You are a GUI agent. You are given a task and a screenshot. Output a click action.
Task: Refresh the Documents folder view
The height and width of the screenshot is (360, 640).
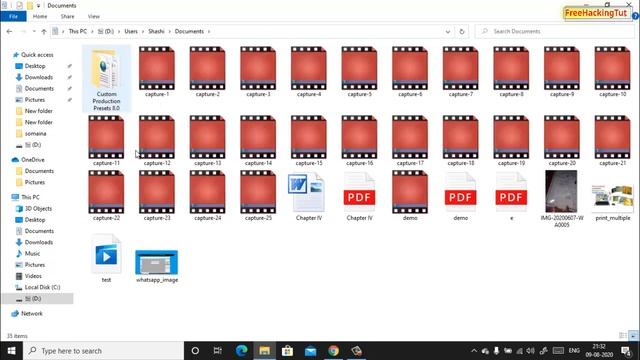[x=462, y=31]
